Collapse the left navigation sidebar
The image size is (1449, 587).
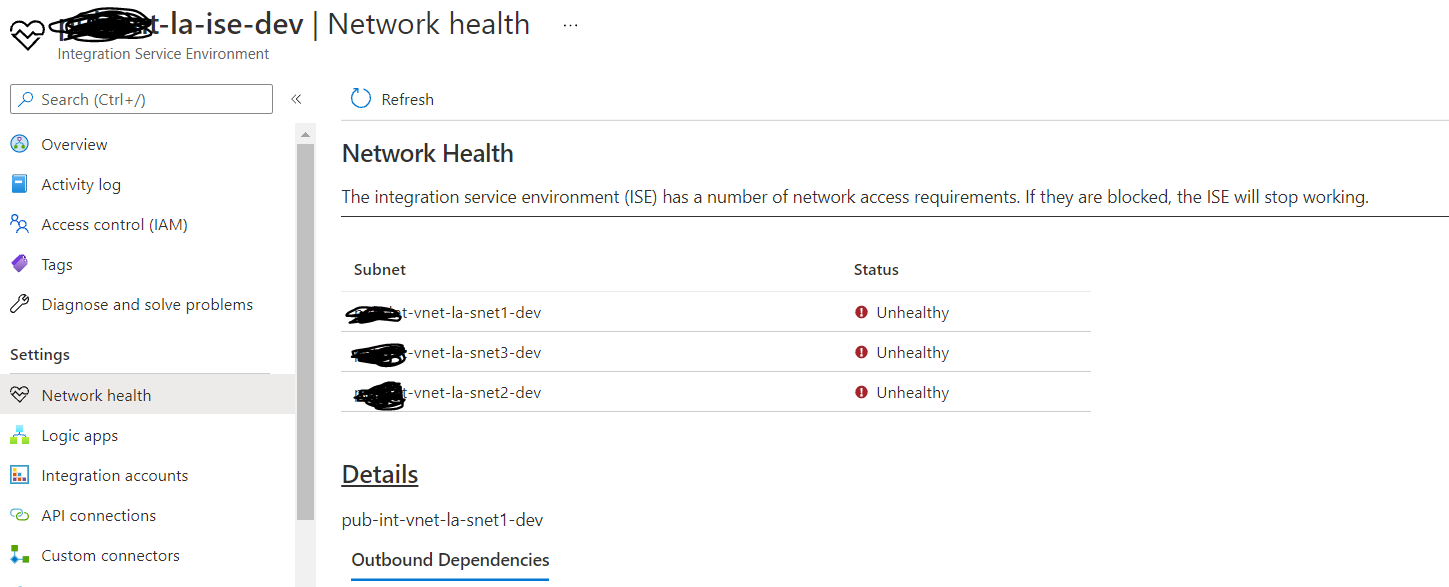coord(296,98)
